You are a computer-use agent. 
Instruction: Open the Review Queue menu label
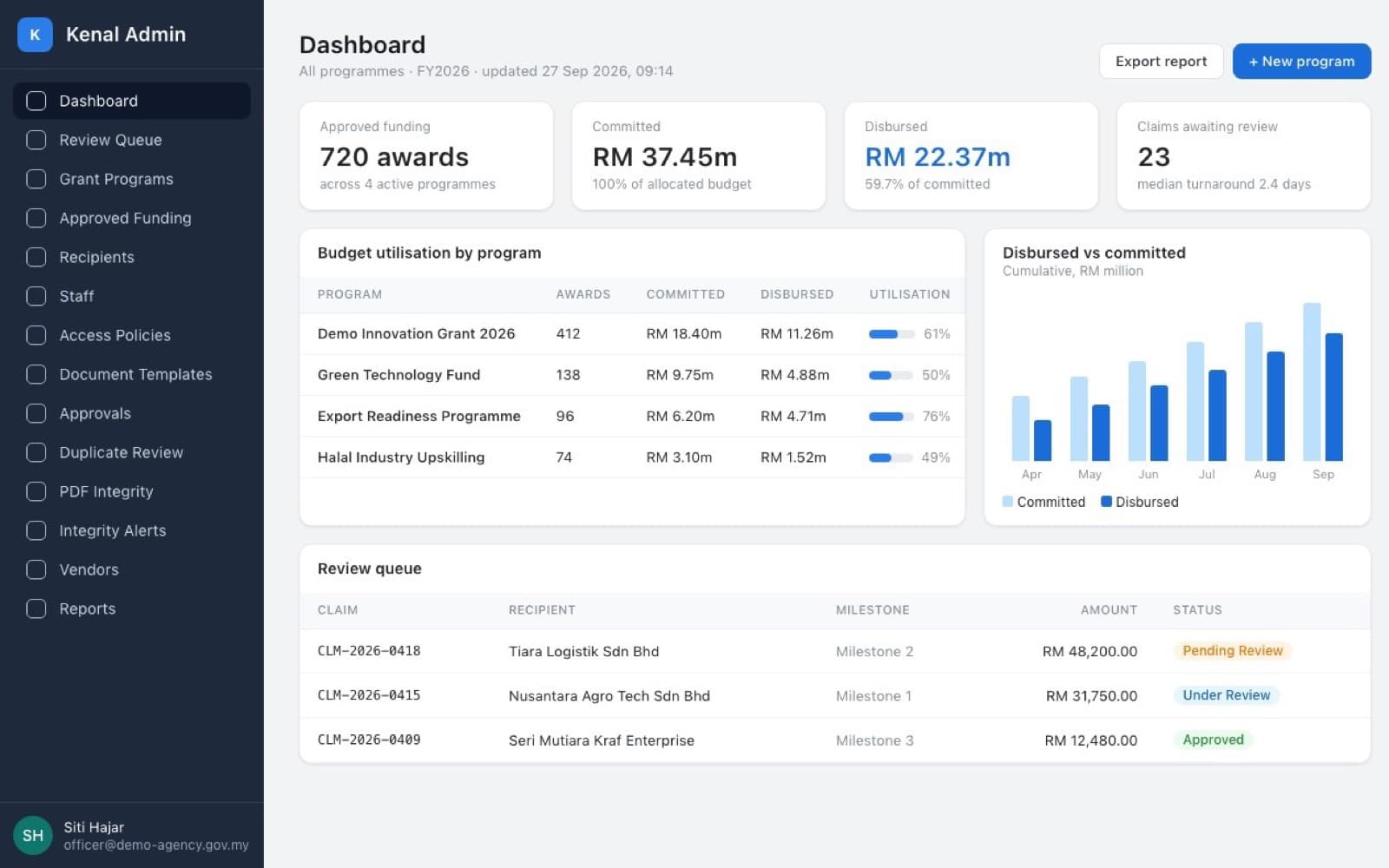tap(110, 140)
